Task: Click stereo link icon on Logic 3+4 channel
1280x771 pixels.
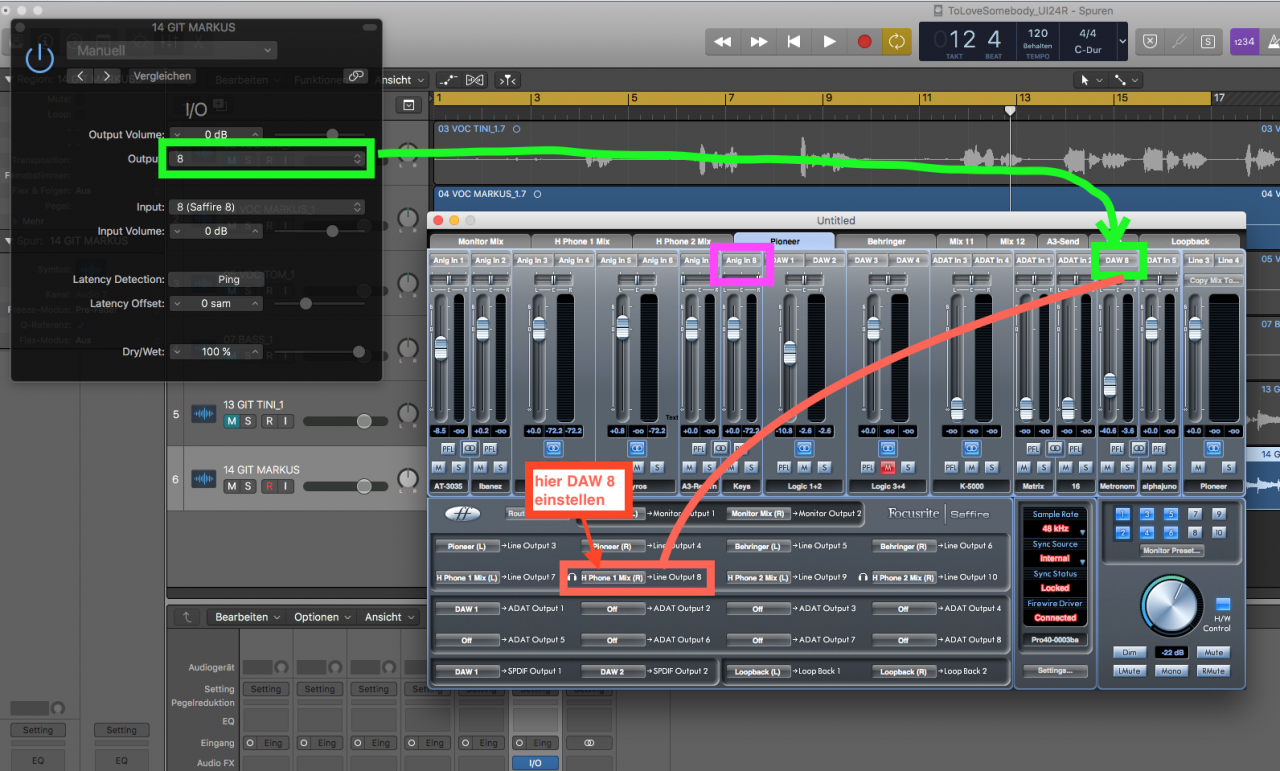Action: click(x=888, y=448)
